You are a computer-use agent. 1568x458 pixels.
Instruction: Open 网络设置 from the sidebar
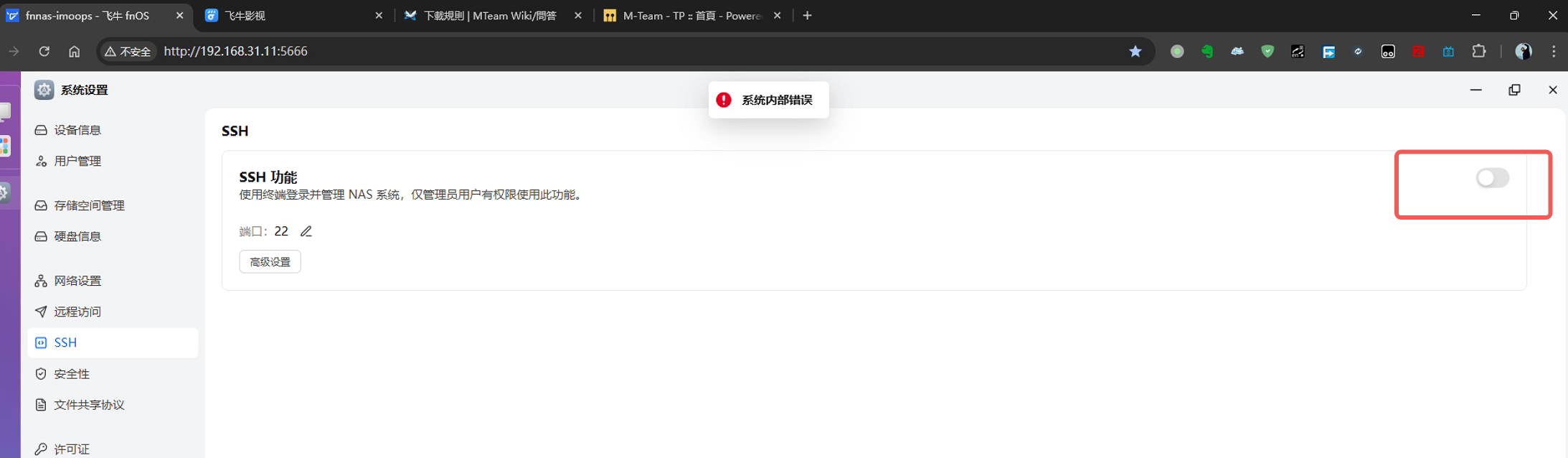[x=77, y=281]
